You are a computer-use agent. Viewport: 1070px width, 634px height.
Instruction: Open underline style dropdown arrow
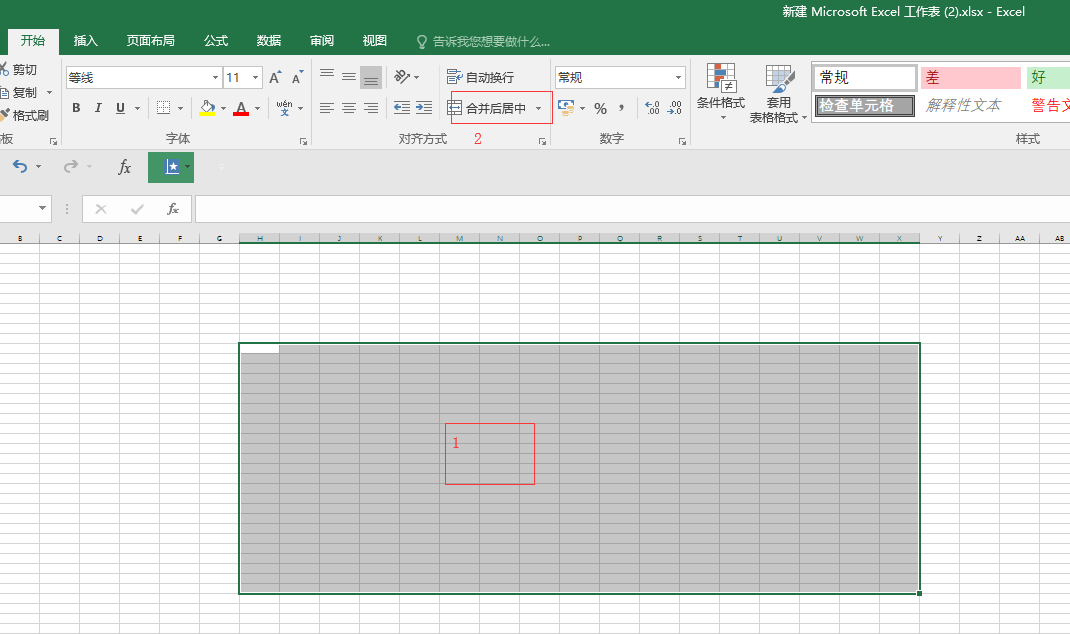click(137, 108)
